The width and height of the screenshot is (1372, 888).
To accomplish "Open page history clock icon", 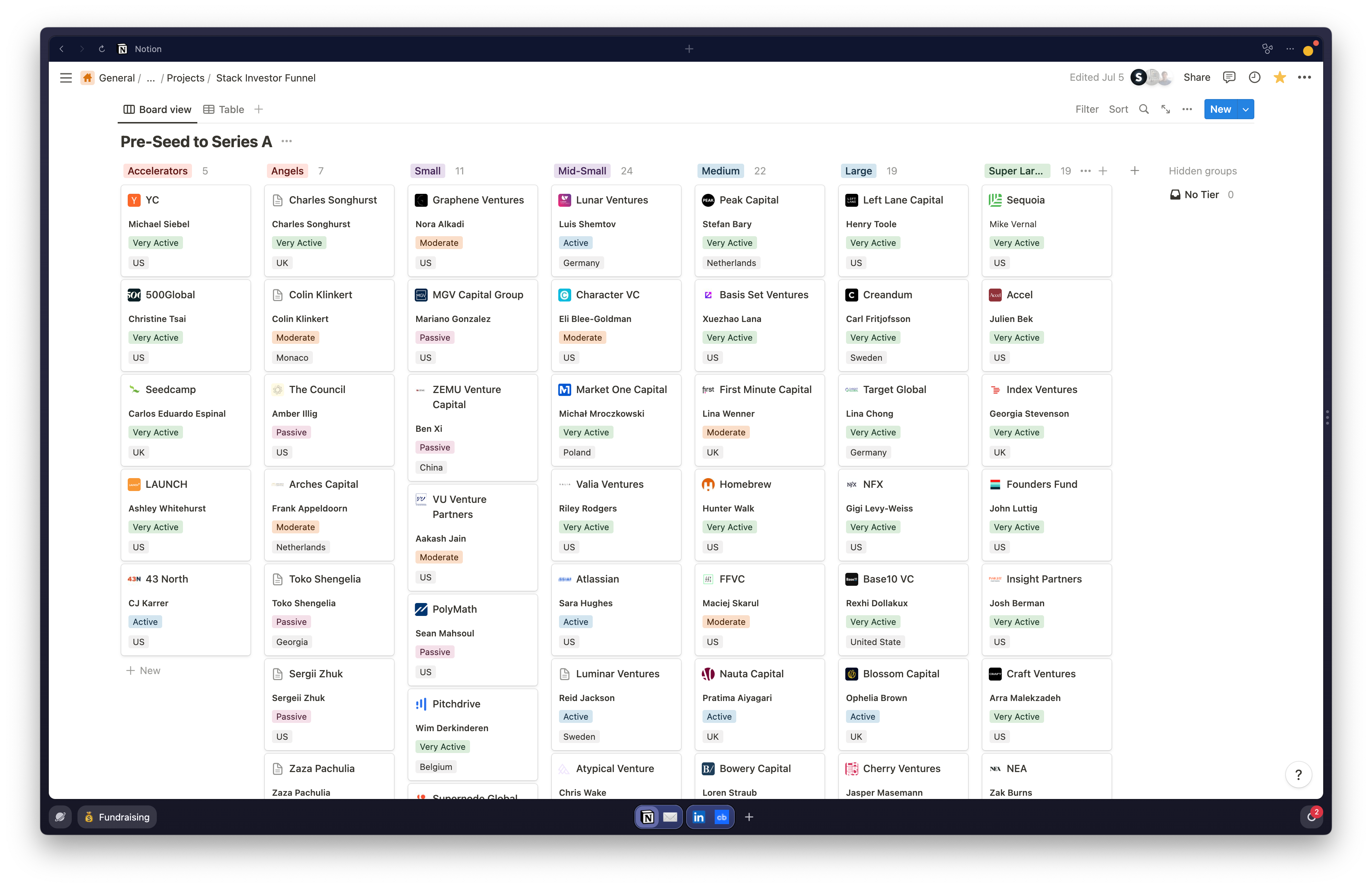I will click(1254, 77).
